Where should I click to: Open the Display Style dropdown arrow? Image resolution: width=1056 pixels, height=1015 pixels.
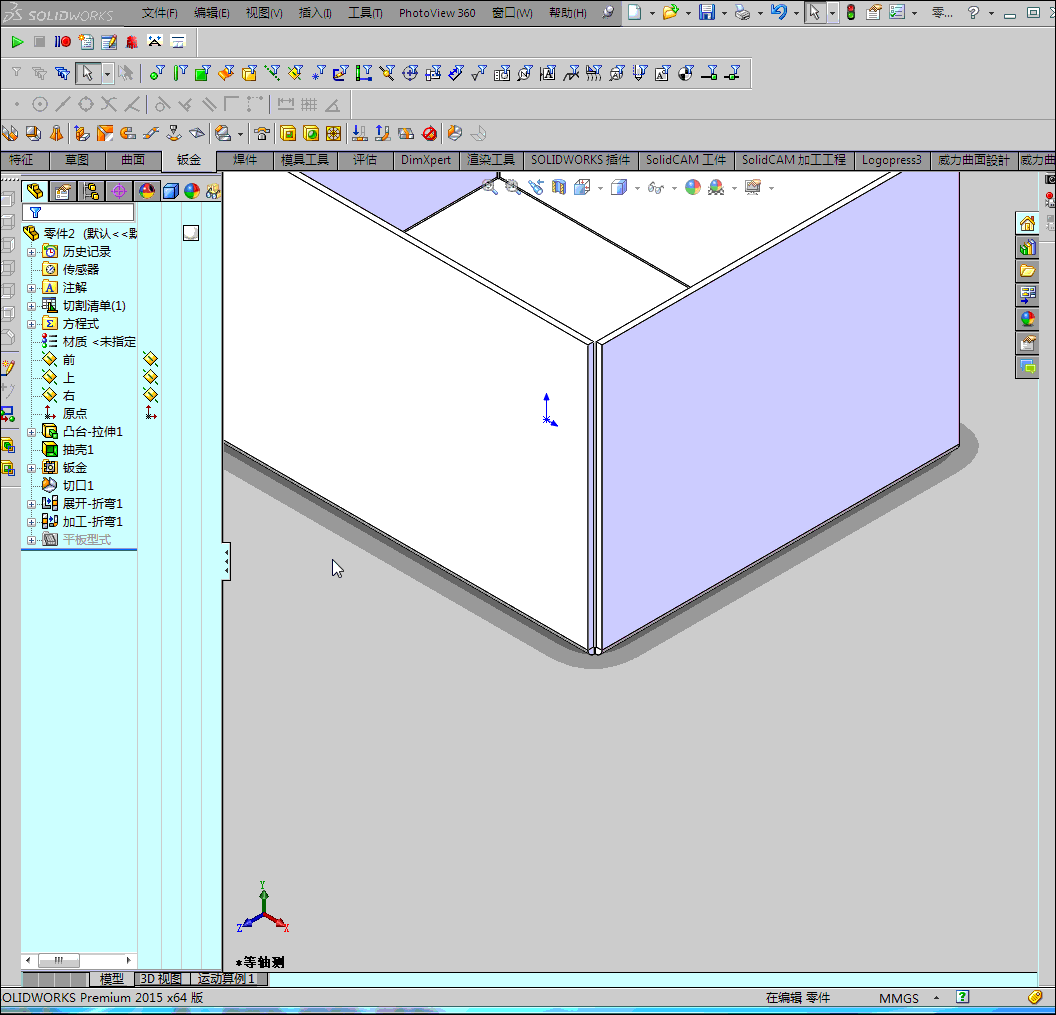[636, 188]
